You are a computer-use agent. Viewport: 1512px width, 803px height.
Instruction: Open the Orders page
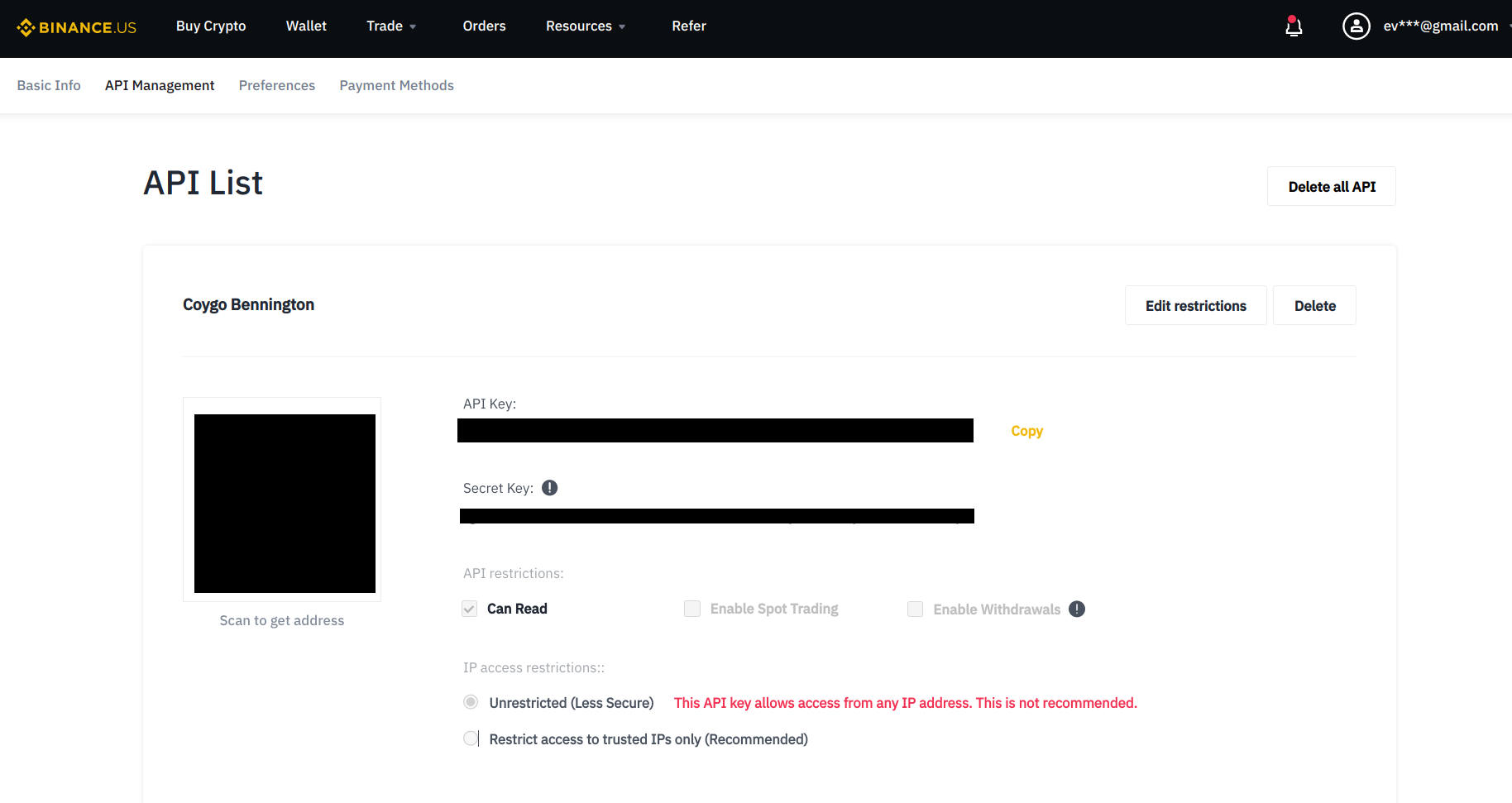[x=484, y=26]
